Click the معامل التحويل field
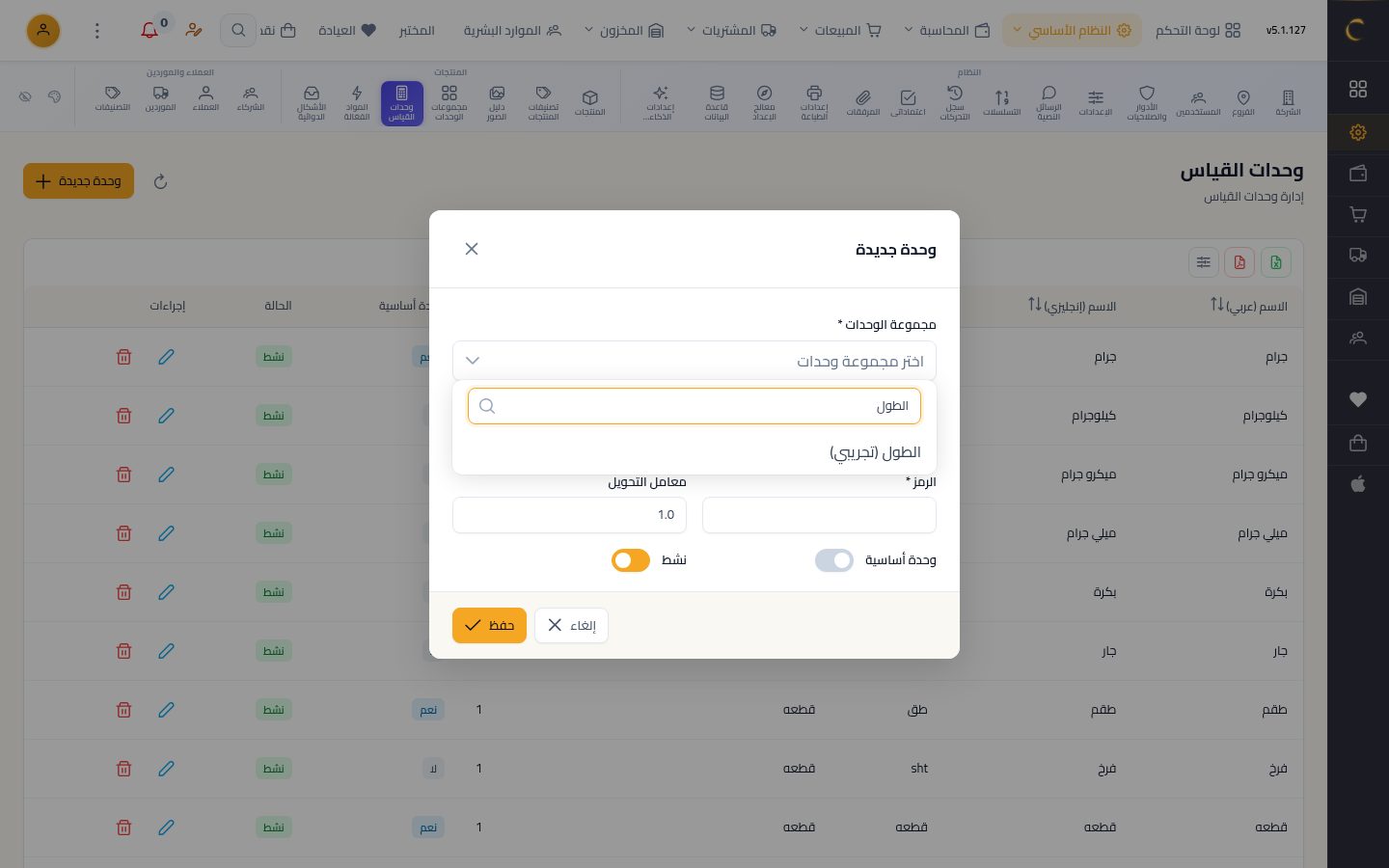This screenshot has height=868, width=1389. click(x=569, y=515)
